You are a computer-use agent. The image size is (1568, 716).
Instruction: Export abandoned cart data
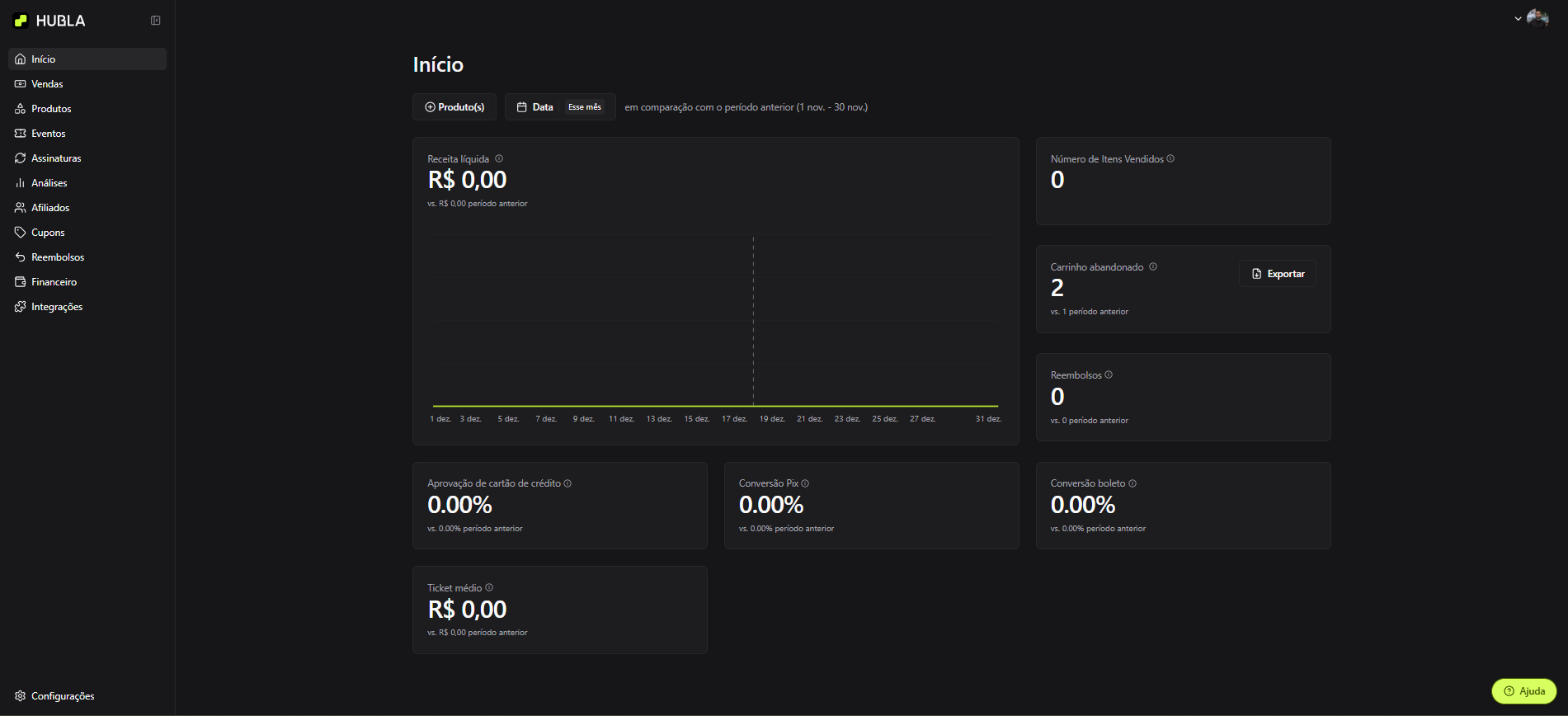1277,274
